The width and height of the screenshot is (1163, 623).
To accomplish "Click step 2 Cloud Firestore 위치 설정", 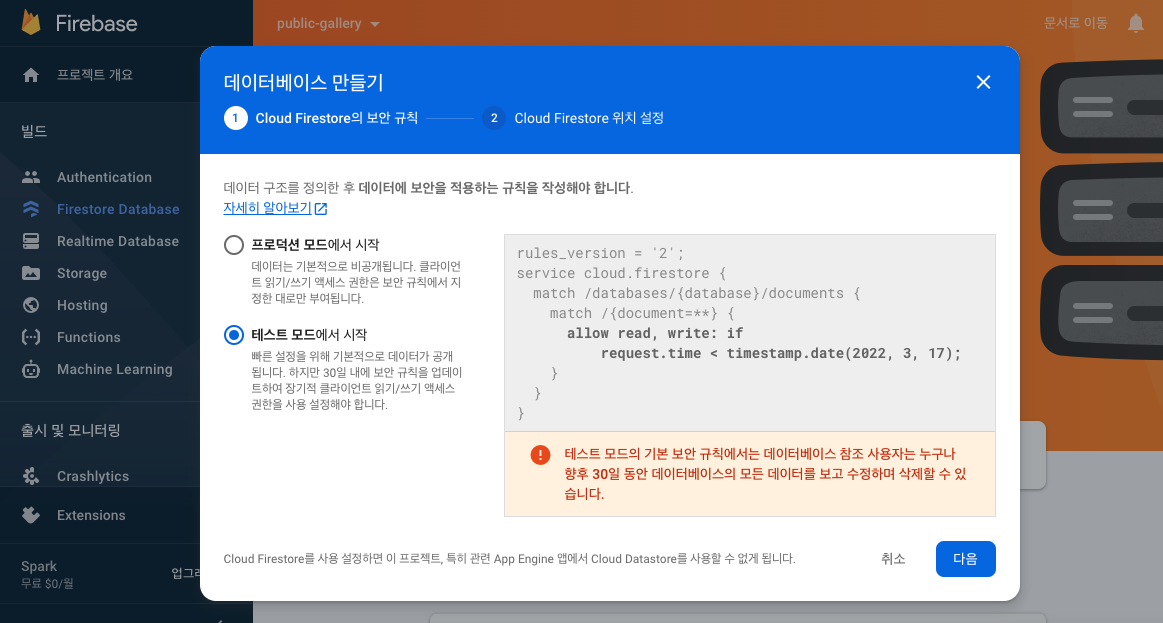I will pos(573,118).
